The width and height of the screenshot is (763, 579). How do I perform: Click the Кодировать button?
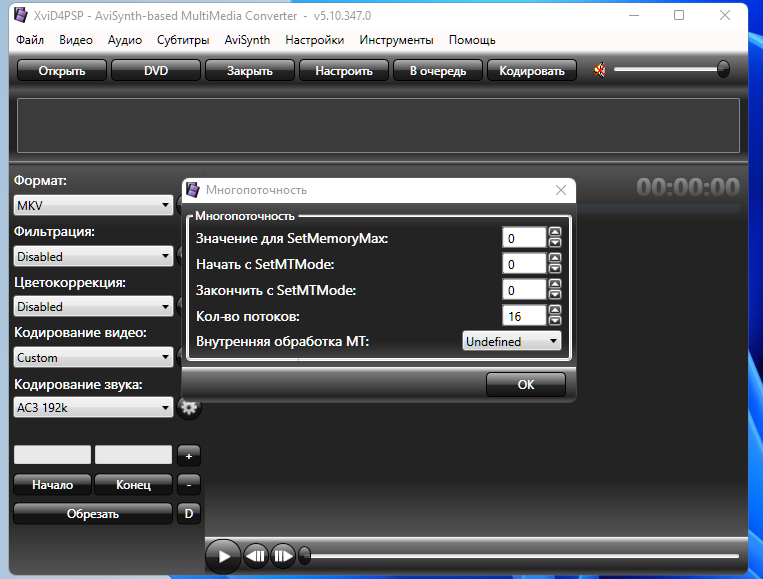pos(532,70)
